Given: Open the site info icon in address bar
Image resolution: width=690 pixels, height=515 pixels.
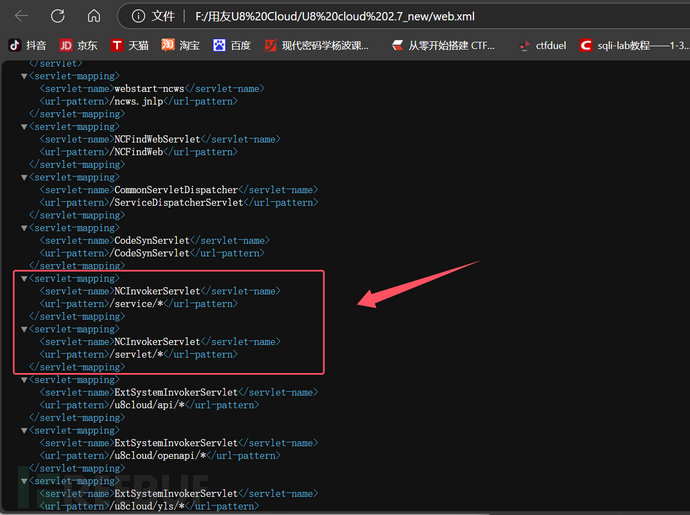Looking at the screenshot, I should pos(138,16).
